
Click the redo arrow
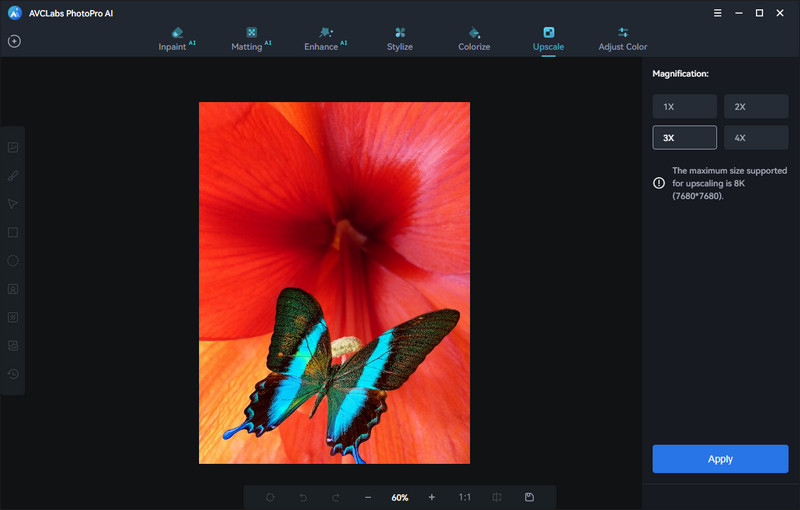point(335,497)
